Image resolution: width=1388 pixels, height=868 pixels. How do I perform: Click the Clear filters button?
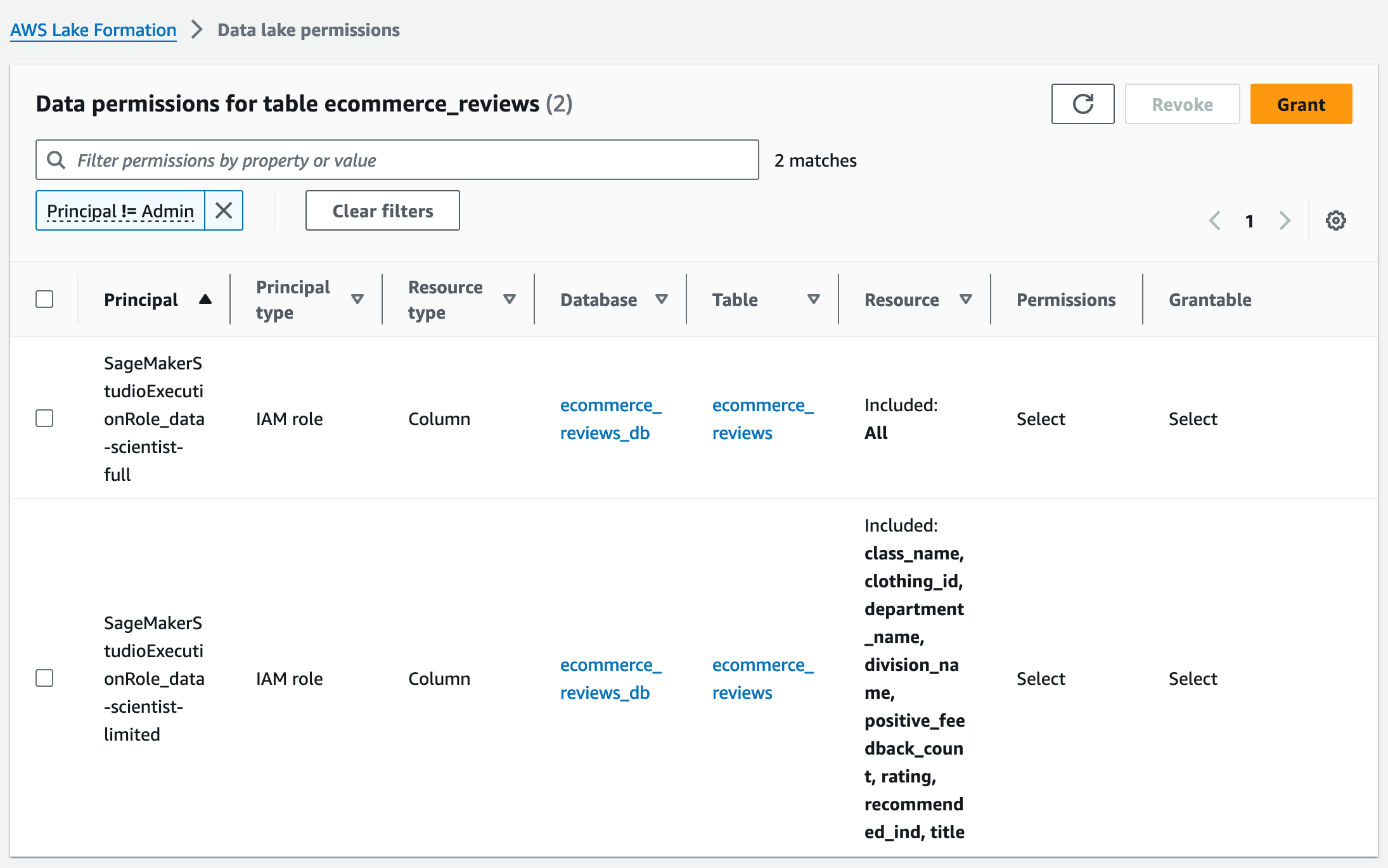(382, 210)
